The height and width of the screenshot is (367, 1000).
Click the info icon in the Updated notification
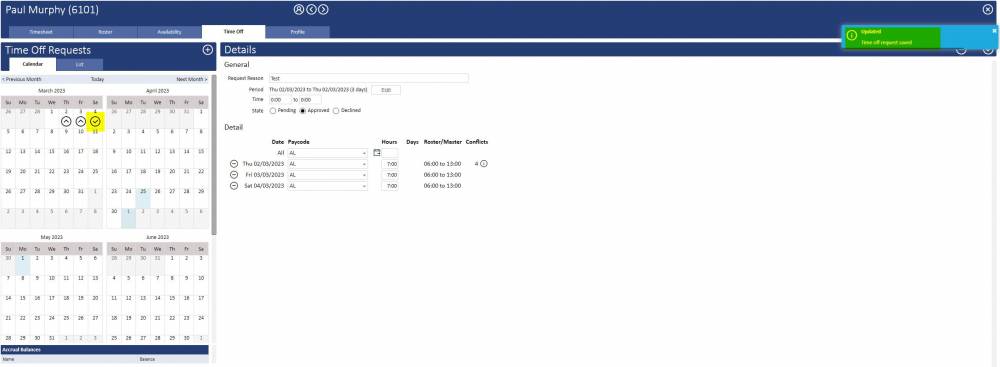[851, 36]
